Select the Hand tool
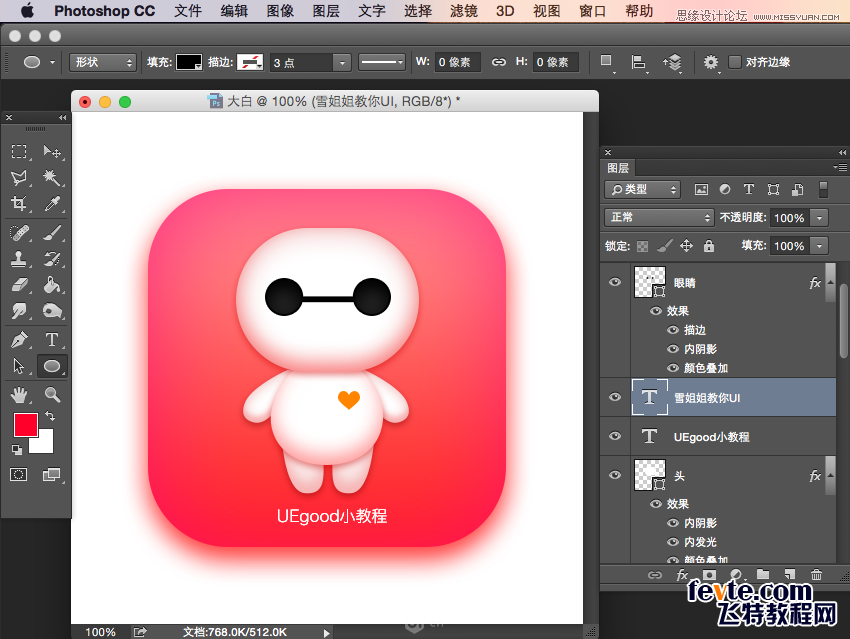Image resolution: width=850 pixels, height=639 pixels. coord(19,395)
